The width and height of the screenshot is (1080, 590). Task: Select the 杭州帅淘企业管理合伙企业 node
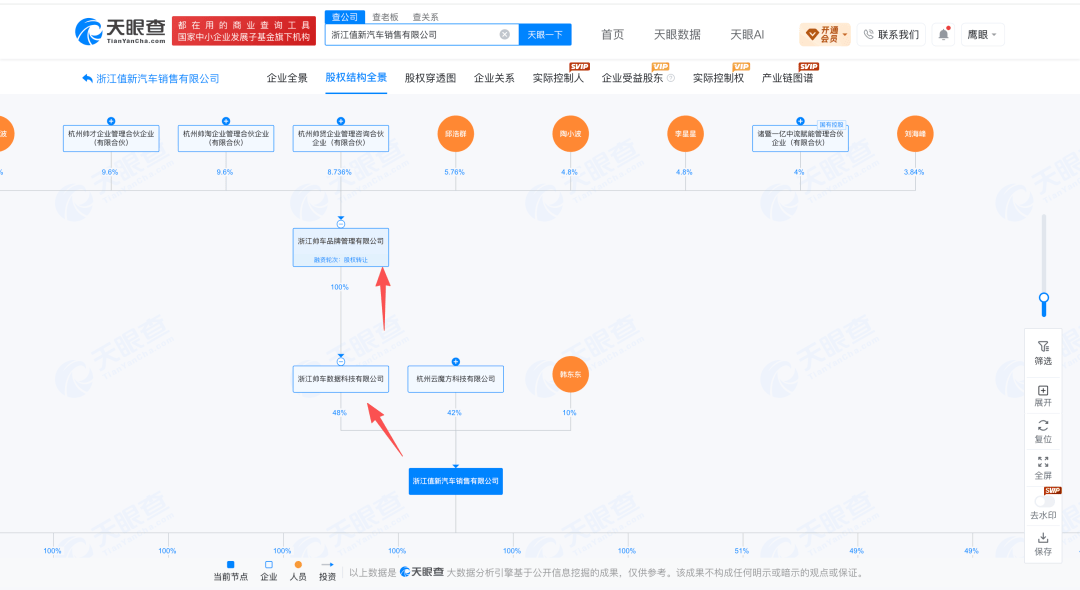226,138
